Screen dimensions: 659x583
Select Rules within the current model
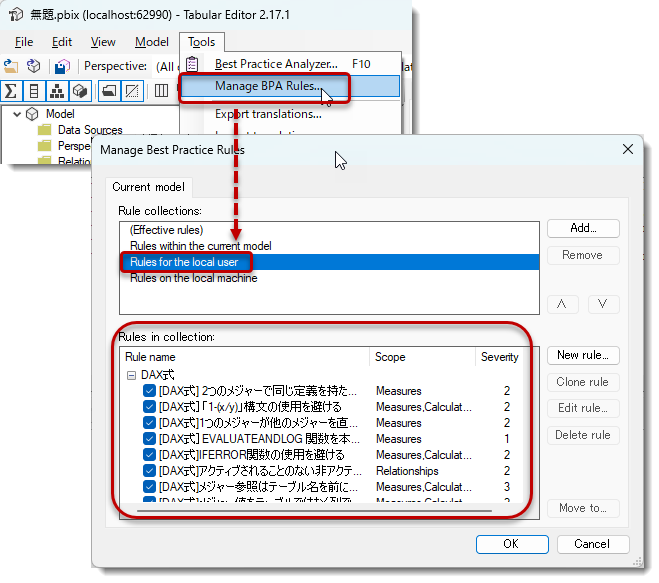click(329, 246)
